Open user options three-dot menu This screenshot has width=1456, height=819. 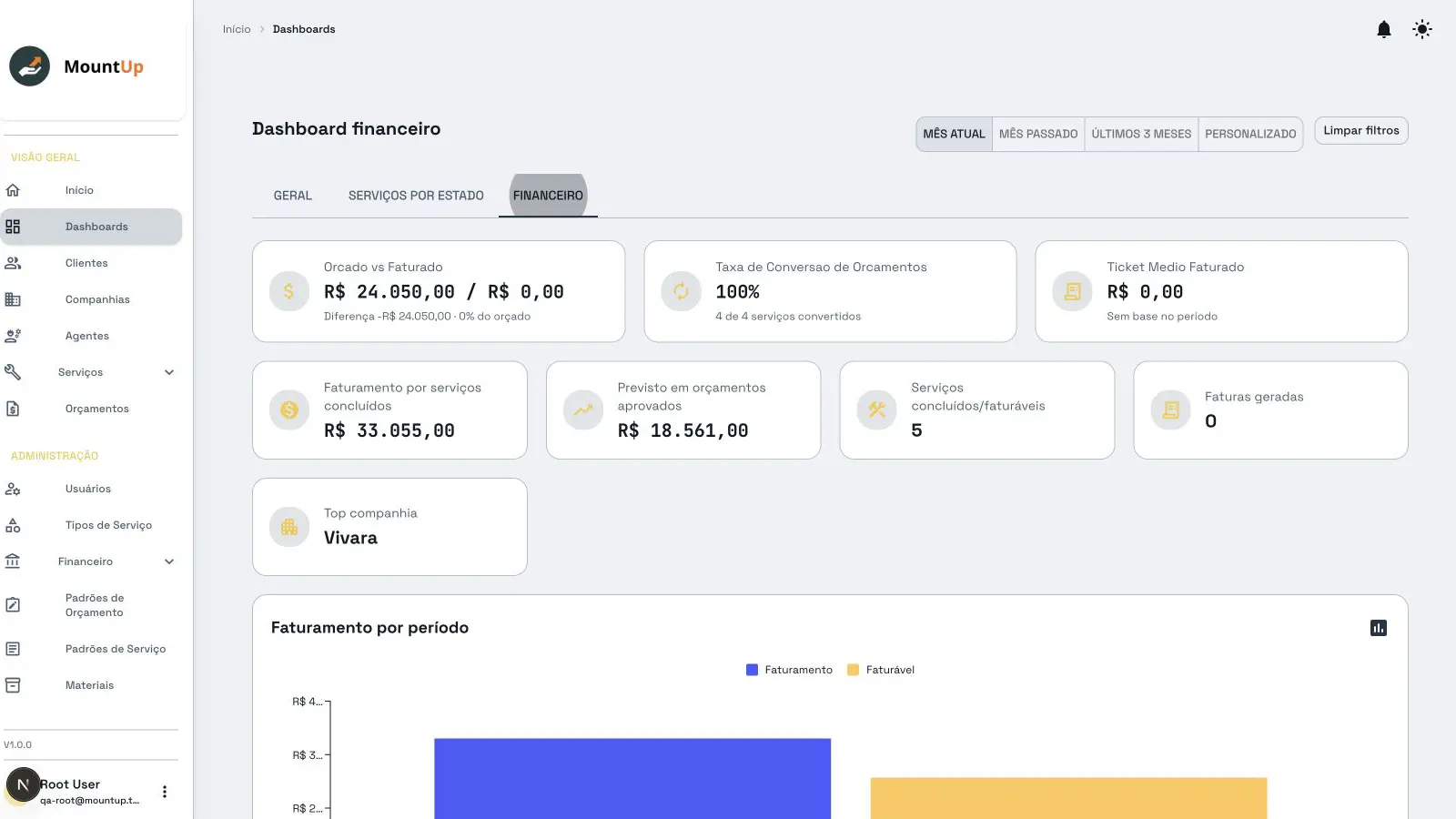tap(165, 792)
